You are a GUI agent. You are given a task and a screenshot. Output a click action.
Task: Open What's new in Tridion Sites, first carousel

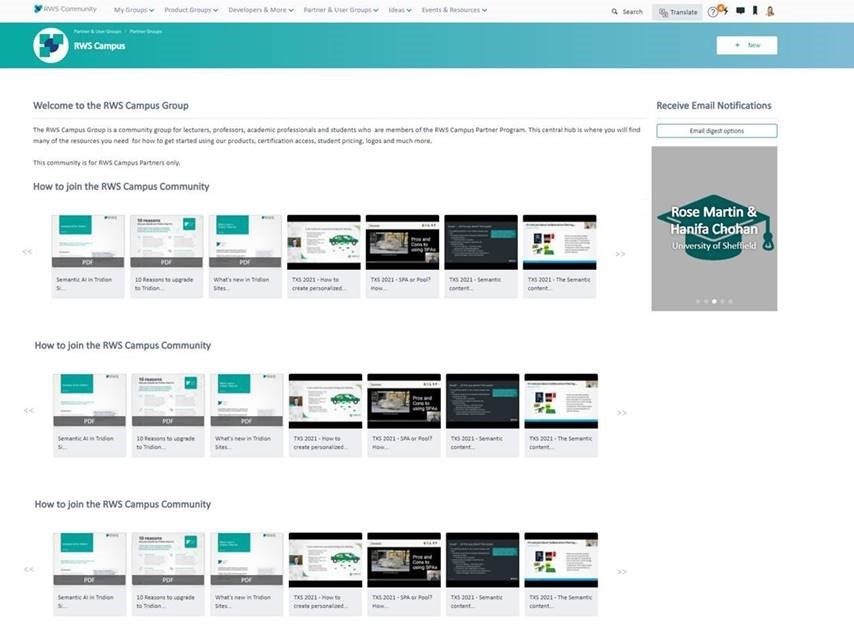[245, 256]
